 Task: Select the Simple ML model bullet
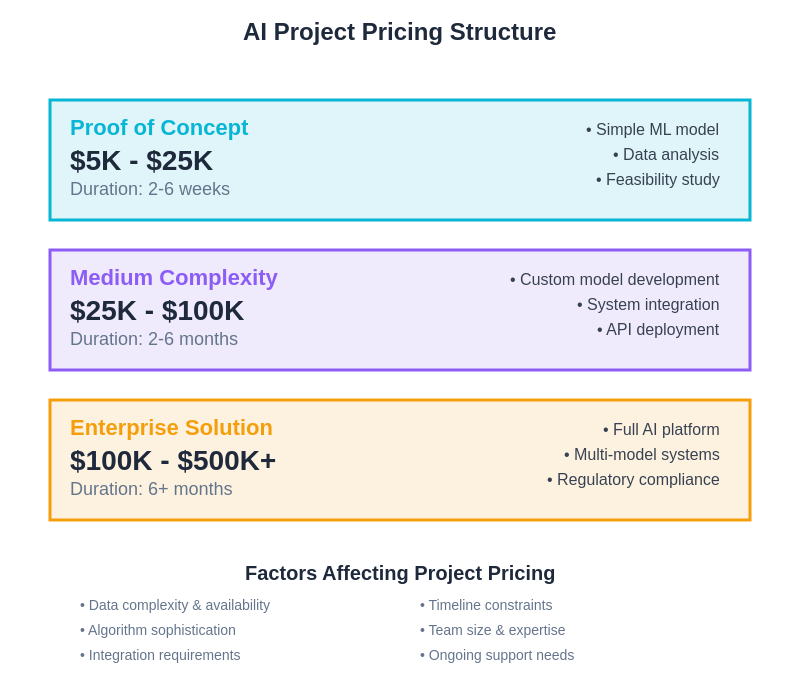tap(652, 130)
